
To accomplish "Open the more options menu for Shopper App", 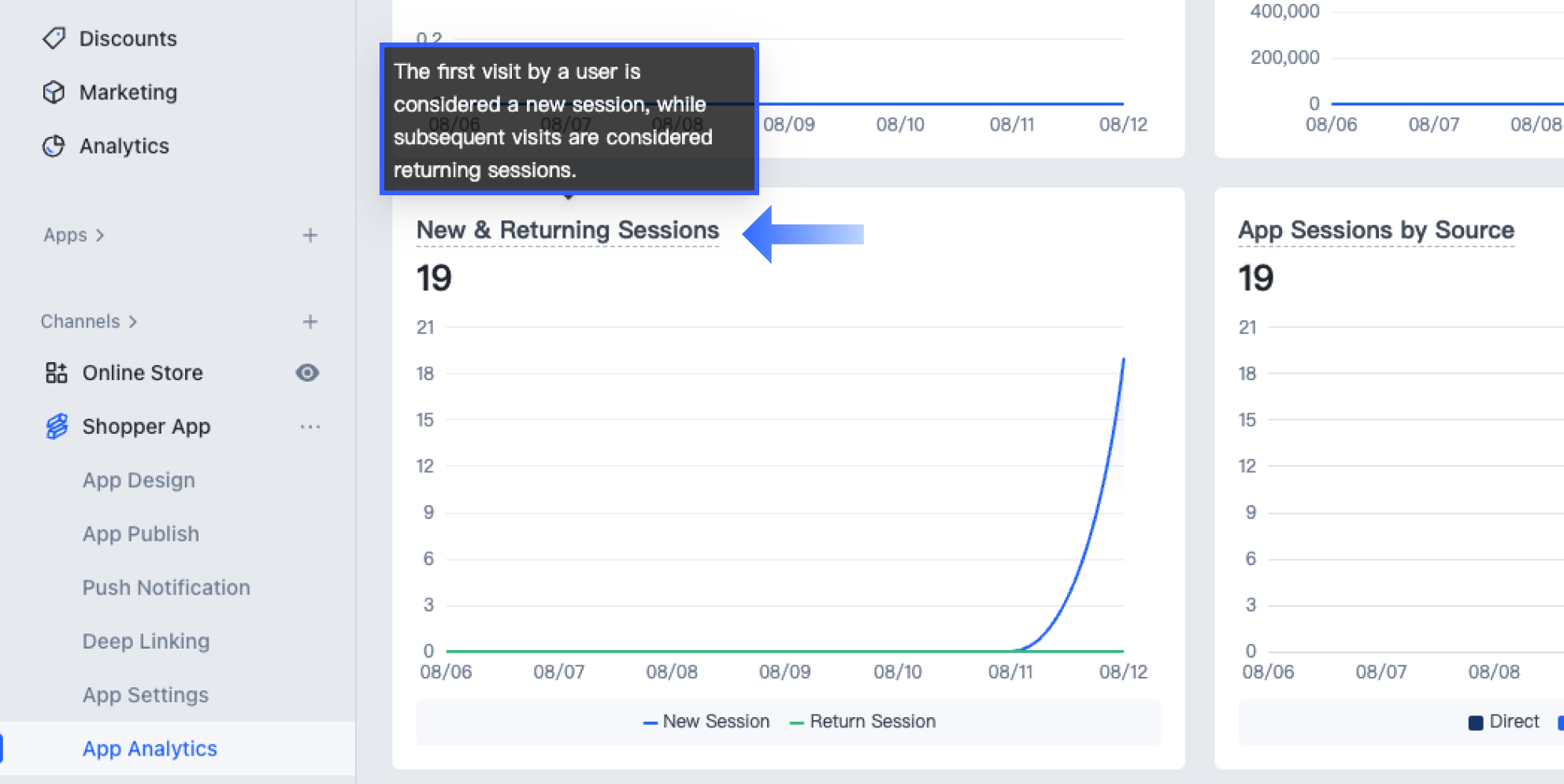I will click(x=309, y=426).
